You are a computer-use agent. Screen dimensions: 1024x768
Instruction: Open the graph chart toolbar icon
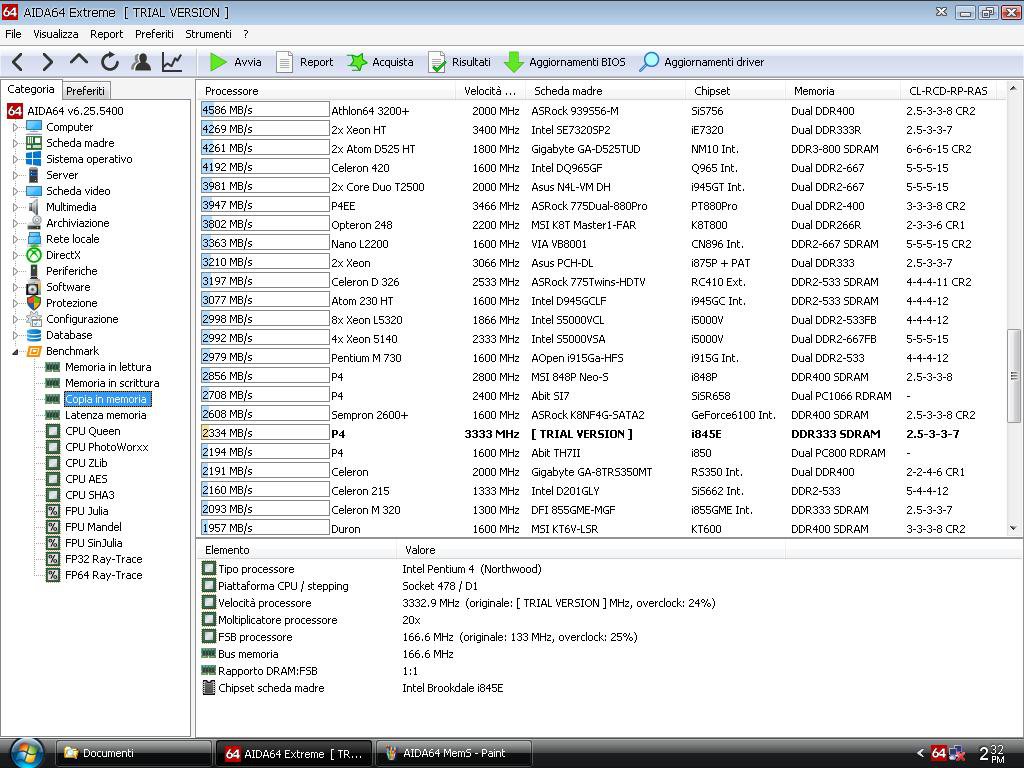[172, 62]
